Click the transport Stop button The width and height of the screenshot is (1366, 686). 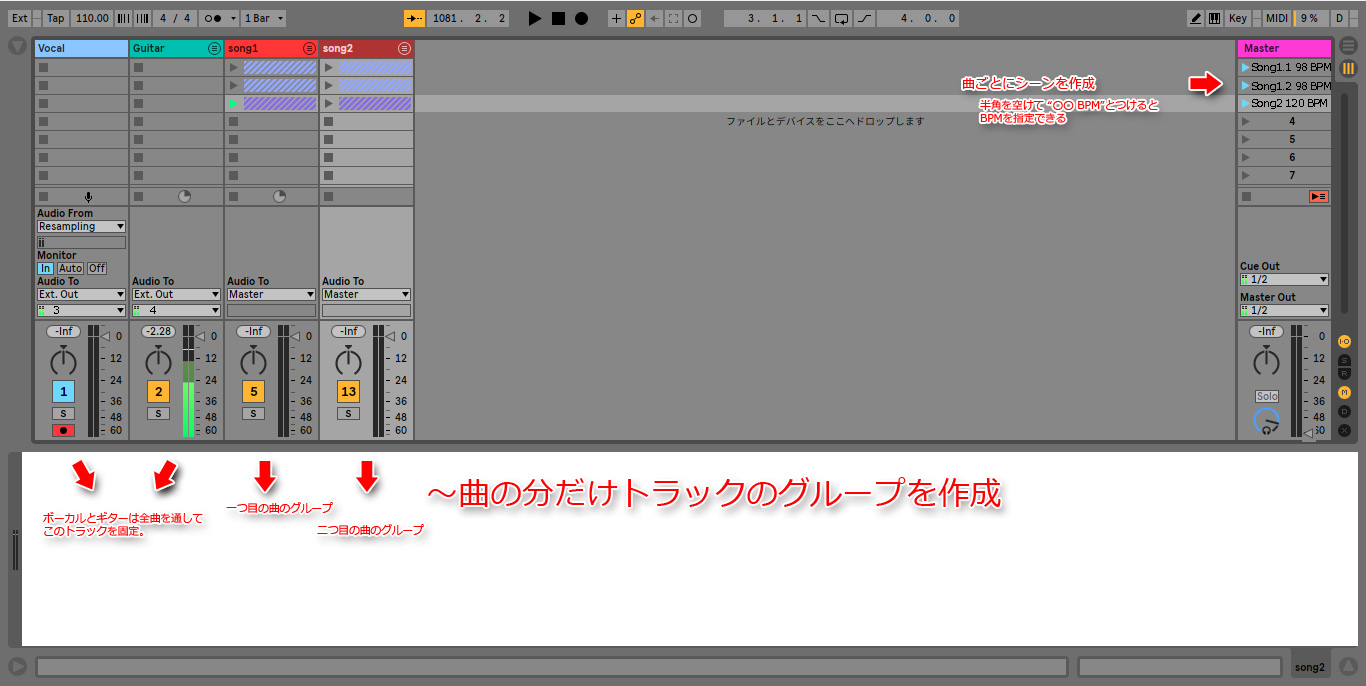point(558,18)
